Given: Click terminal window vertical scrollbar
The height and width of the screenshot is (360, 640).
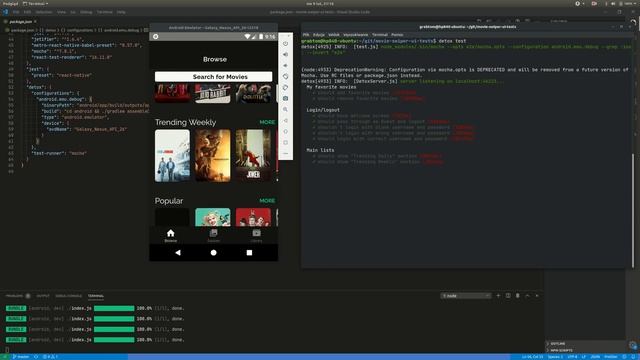Looking at the screenshot, I should 633,210.
